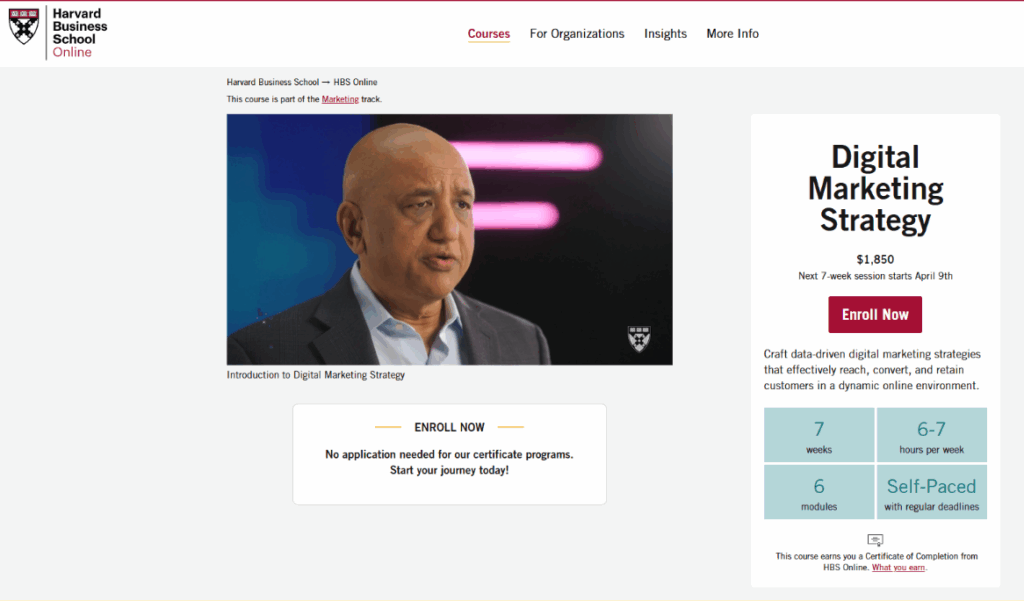Open the More Info menu
Image resolution: width=1024 pixels, height=601 pixels.
pos(732,33)
